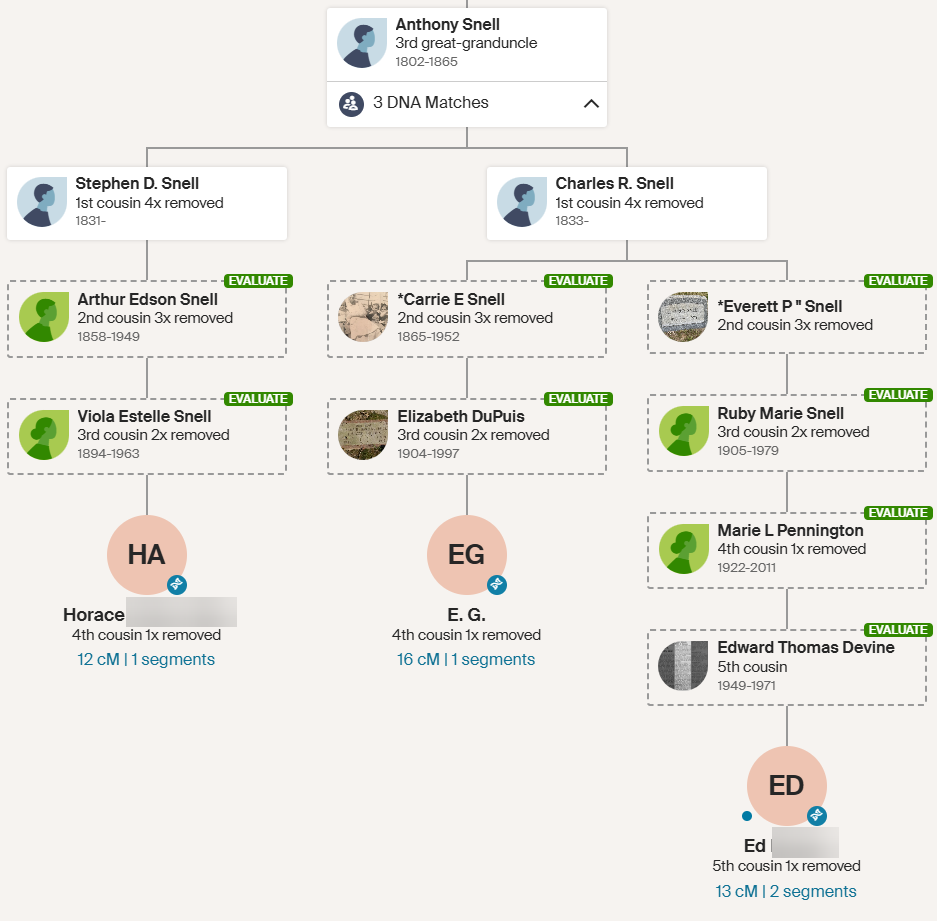Click the DNA badge on EG circle
937x921 pixels.
(x=497, y=584)
